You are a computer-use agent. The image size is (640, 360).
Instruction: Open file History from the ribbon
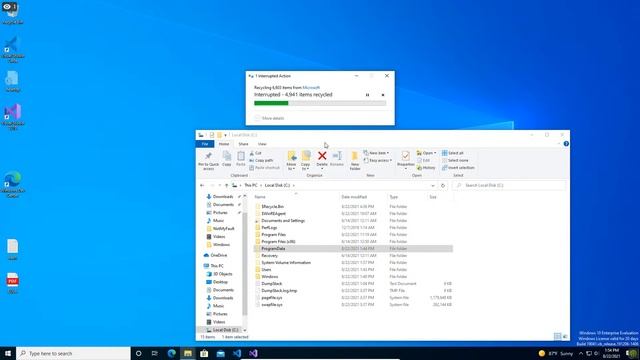(x=426, y=168)
